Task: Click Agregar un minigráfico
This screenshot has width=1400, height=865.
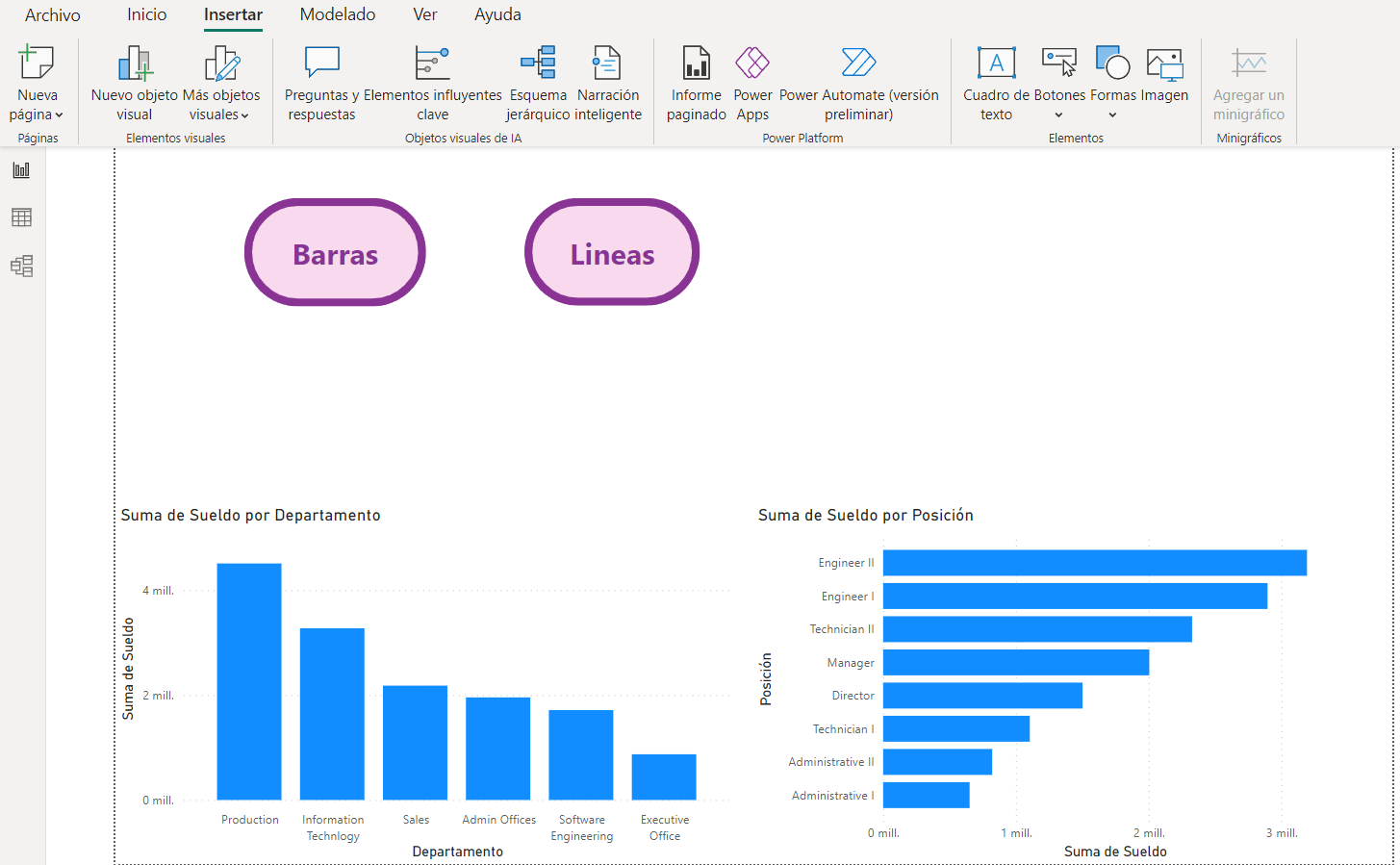Action: tap(1249, 85)
